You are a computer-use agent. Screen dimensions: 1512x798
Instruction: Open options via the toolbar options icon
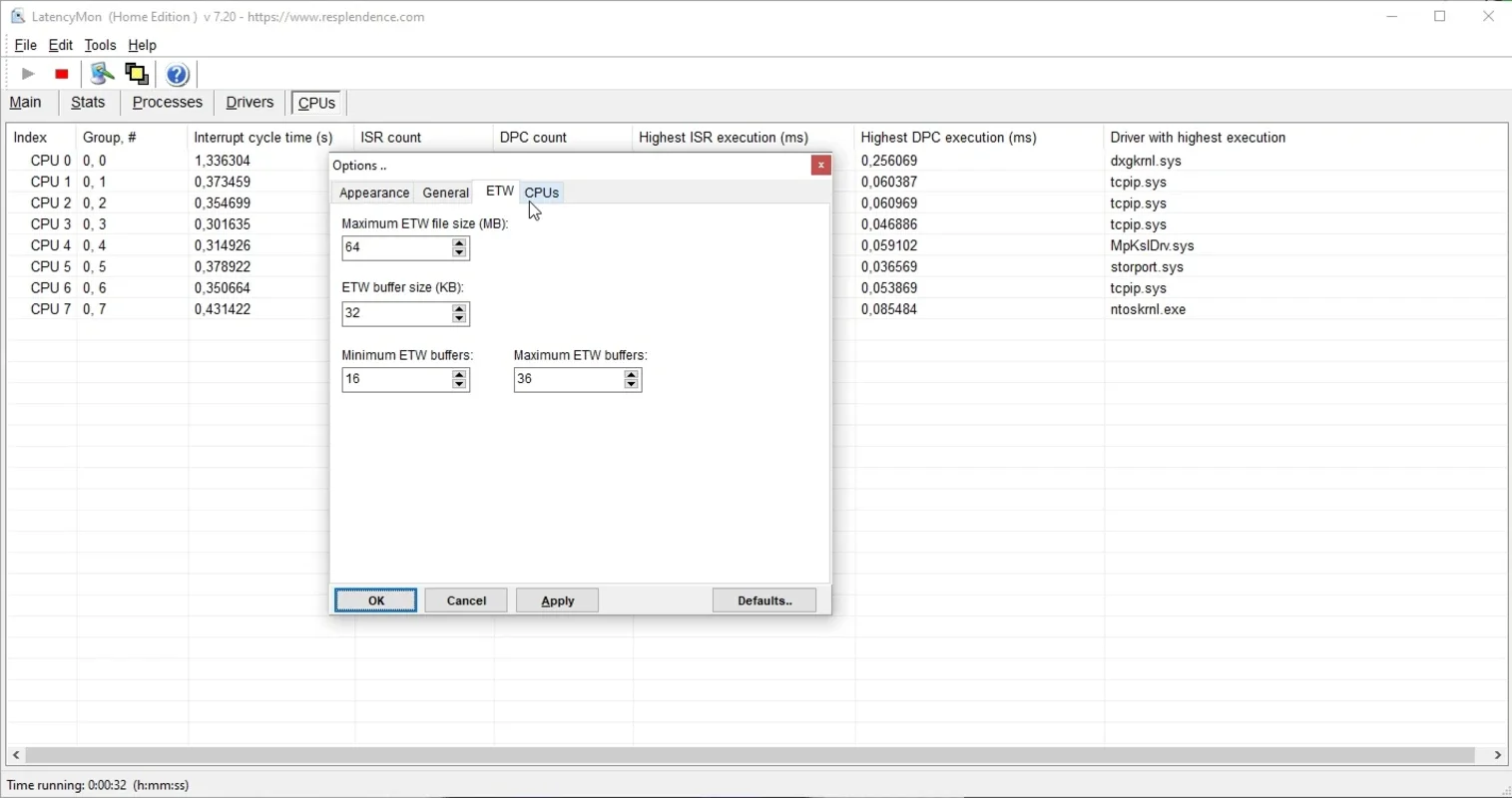click(x=101, y=74)
